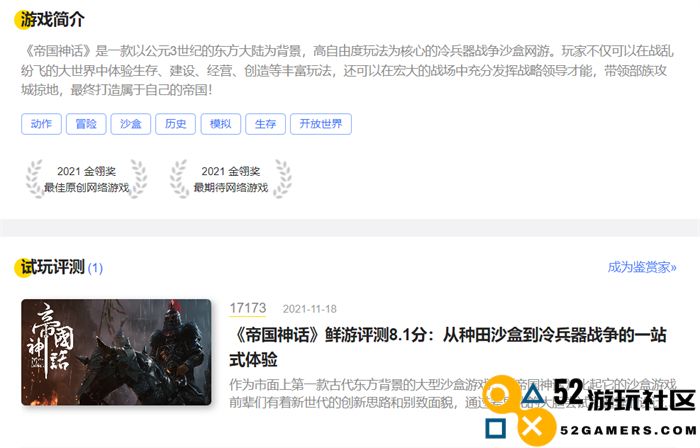Click the review excerpt starting 作为市面上第一款

[453, 393]
